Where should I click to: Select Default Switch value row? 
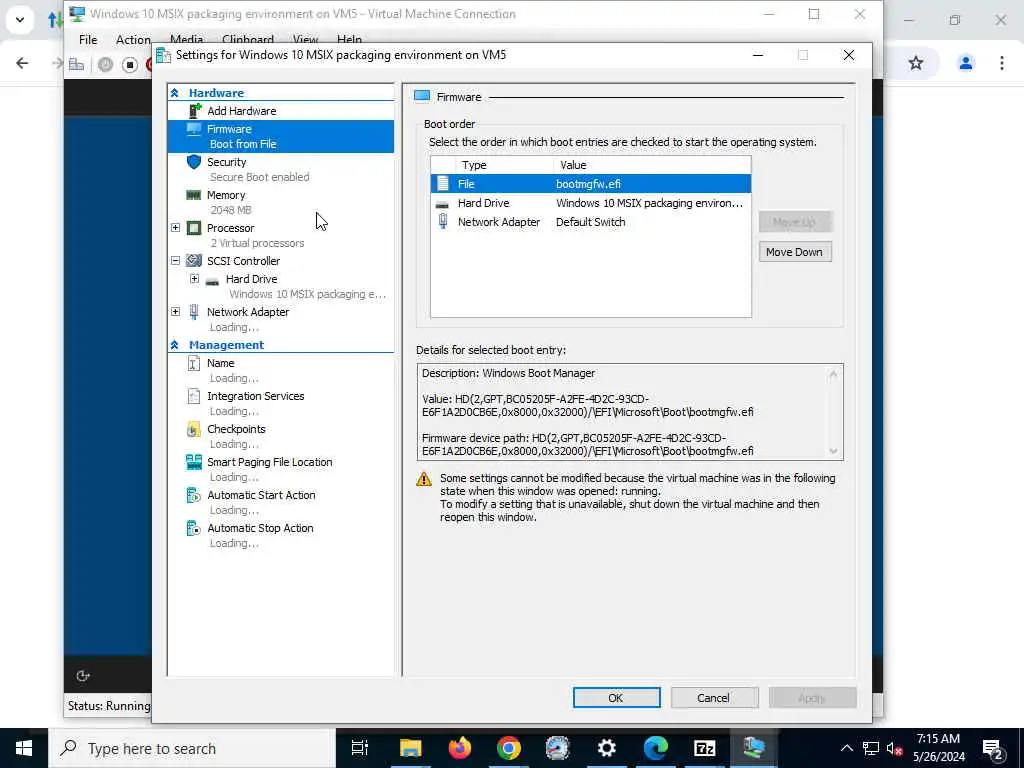click(590, 222)
